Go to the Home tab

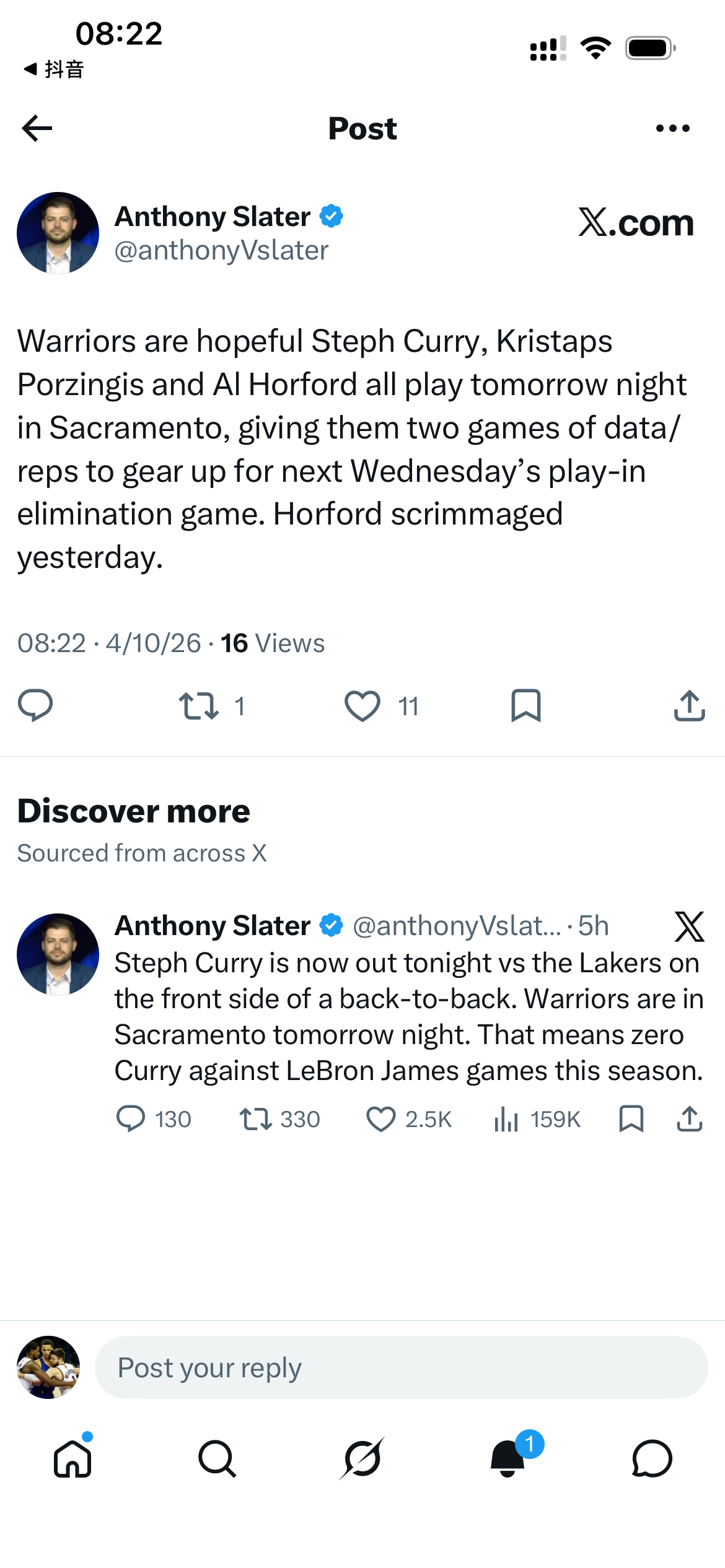[x=72, y=1459]
